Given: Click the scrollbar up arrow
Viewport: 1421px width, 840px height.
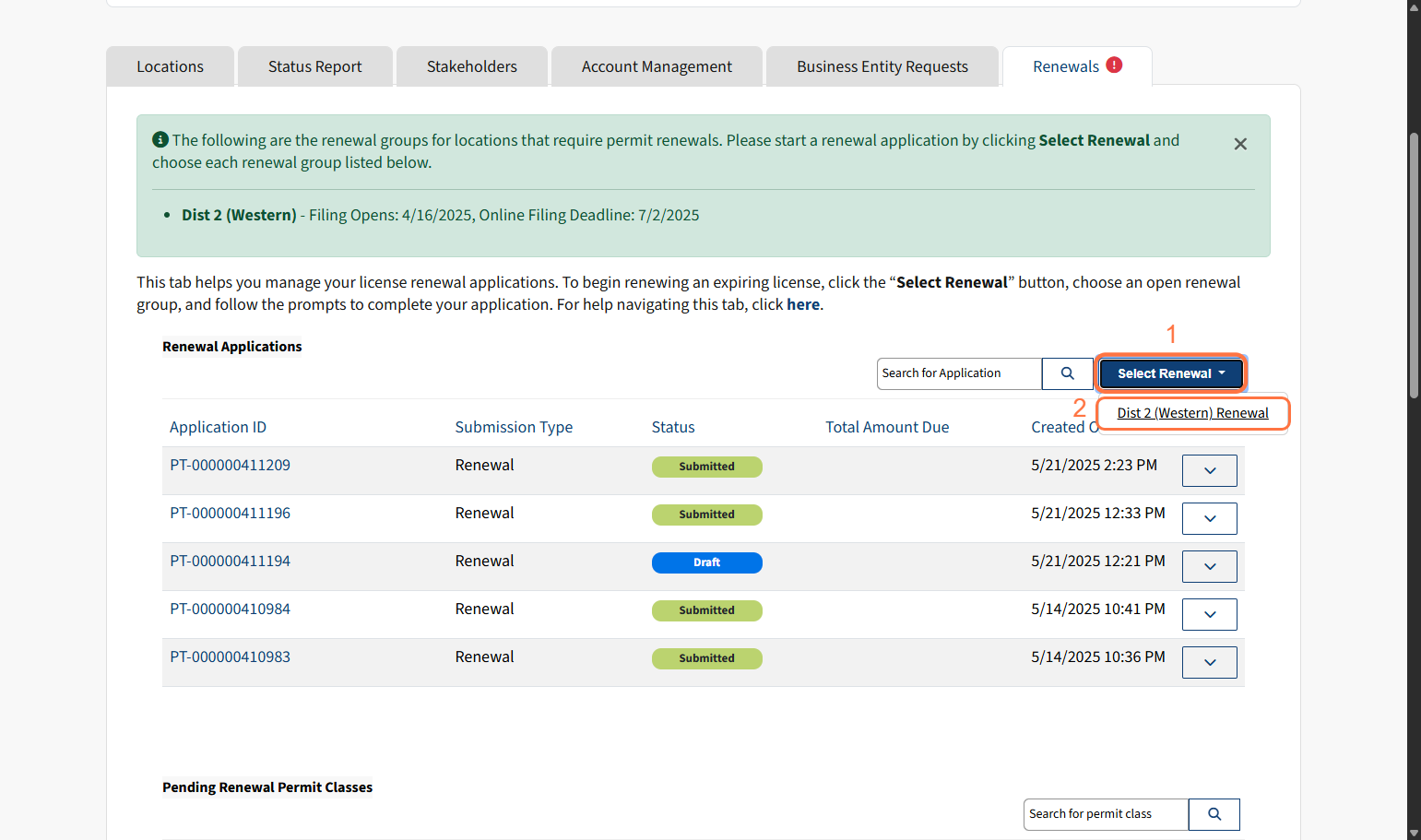Looking at the screenshot, I should pyautogui.click(x=1414, y=6).
